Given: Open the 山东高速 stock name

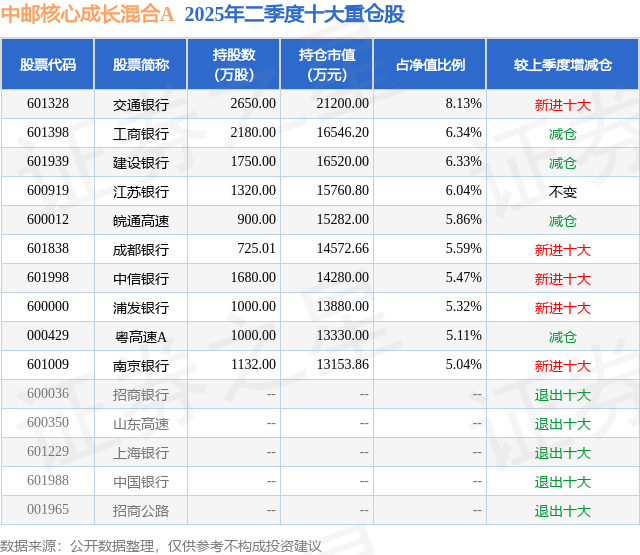Looking at the screenshot, I should click(x=141, y=424).
